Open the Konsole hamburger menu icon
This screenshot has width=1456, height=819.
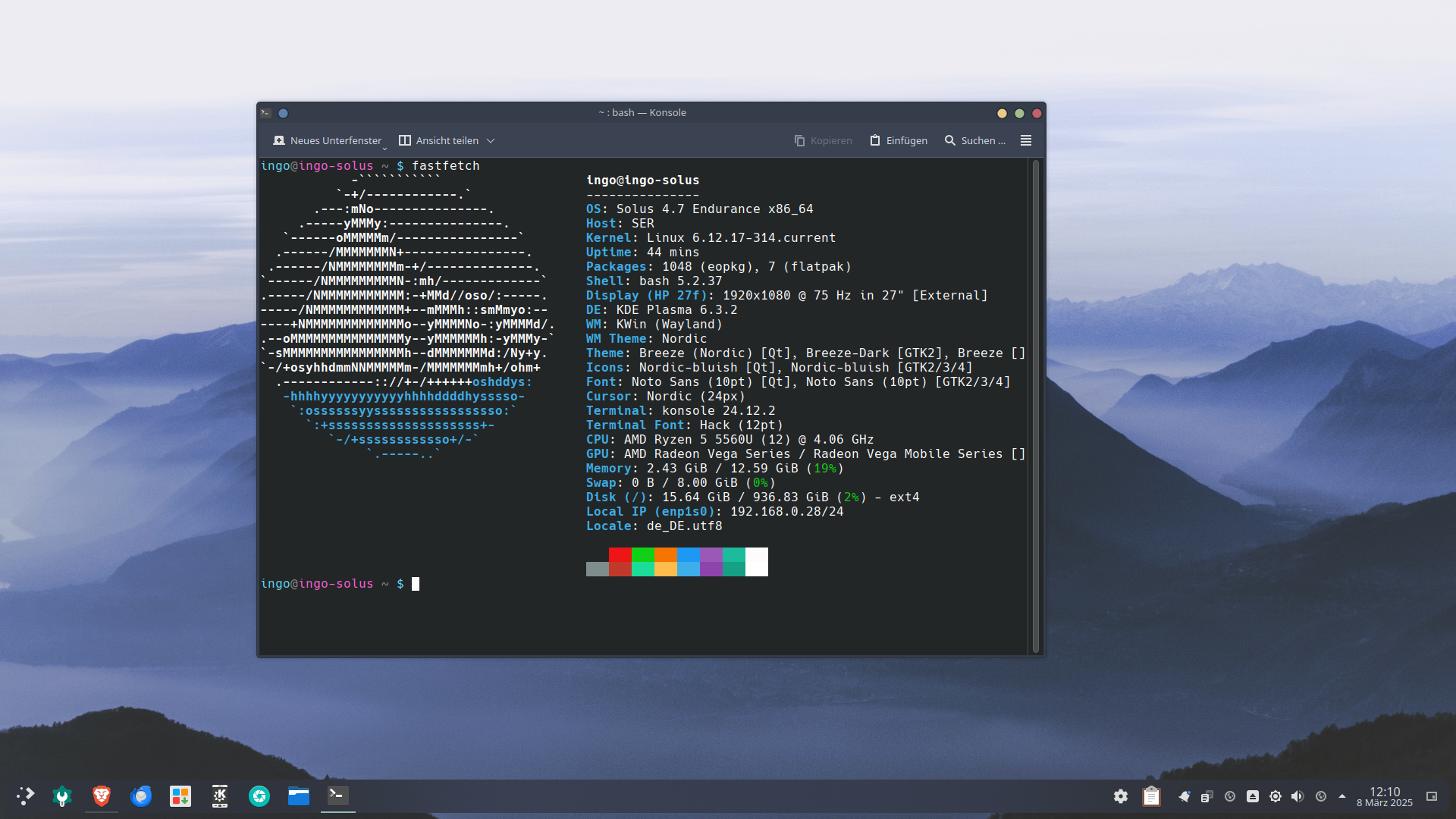click(x=1026, y=140)
